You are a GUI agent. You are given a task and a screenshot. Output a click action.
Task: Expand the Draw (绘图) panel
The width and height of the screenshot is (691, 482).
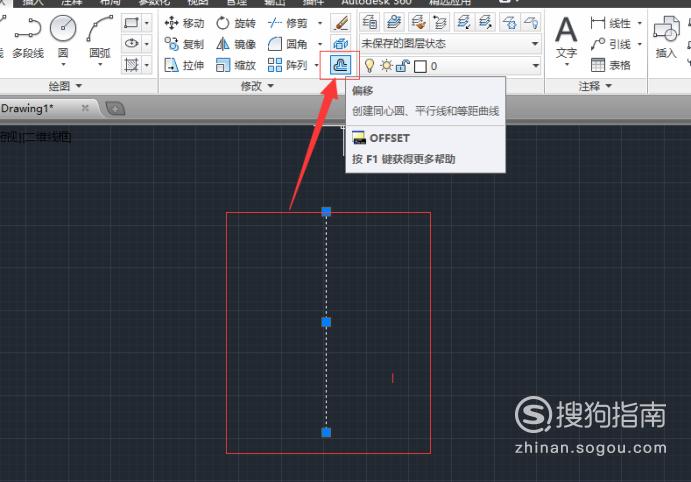pyautogui.click(x=65, y=86)
